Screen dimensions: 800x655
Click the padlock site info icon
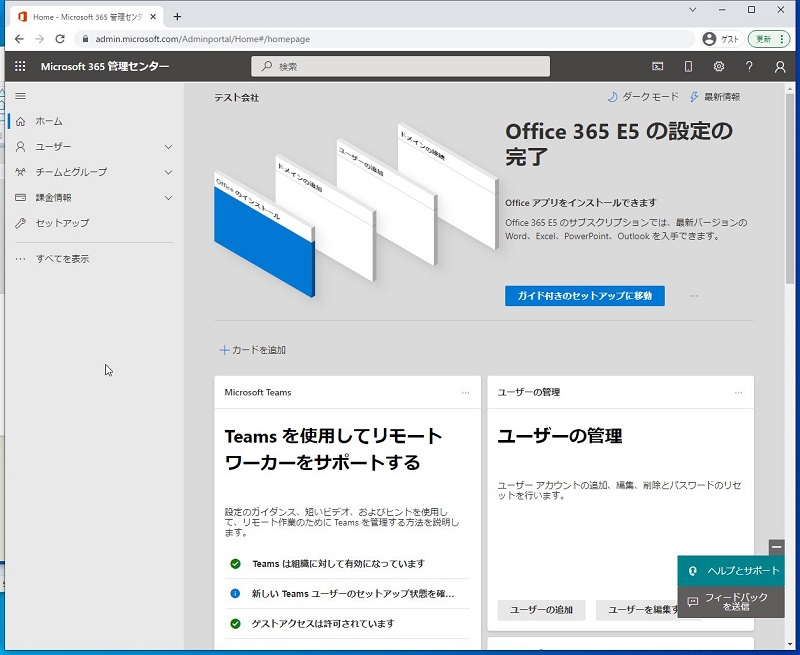click(x=85, y=39)
